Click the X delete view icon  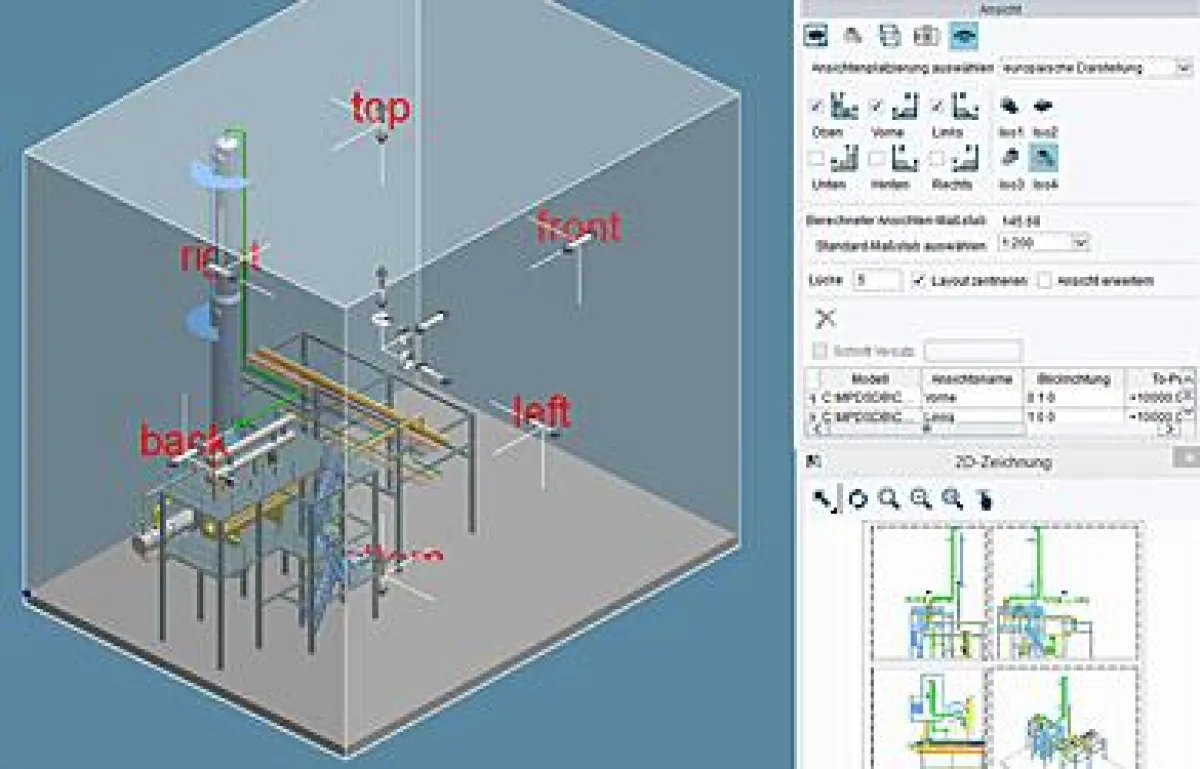click(x=826, y=319)
